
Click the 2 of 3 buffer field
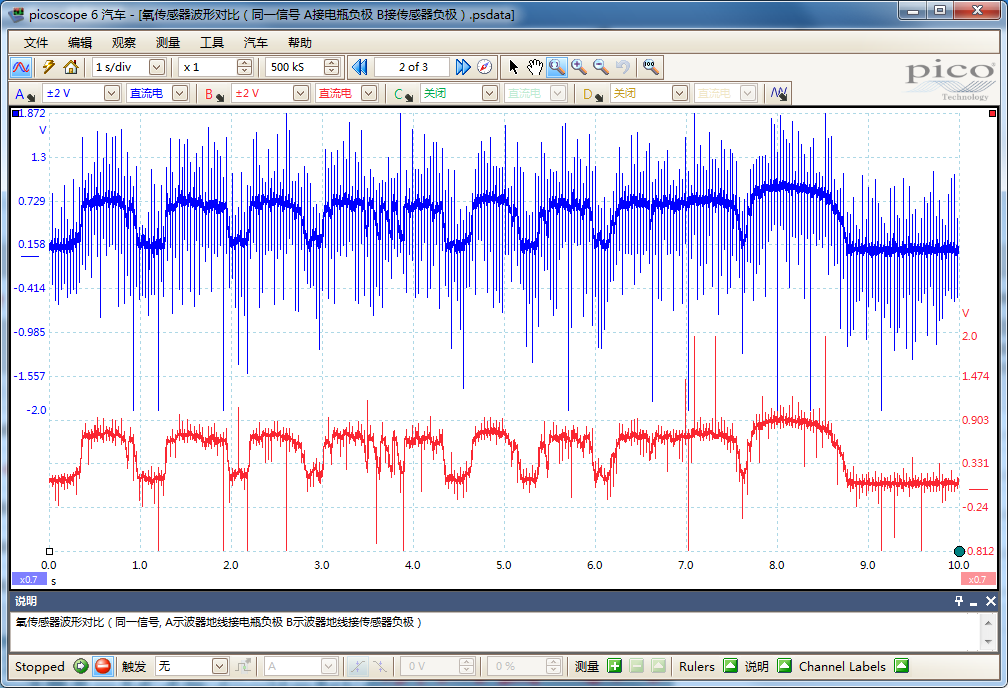[412, 67]
